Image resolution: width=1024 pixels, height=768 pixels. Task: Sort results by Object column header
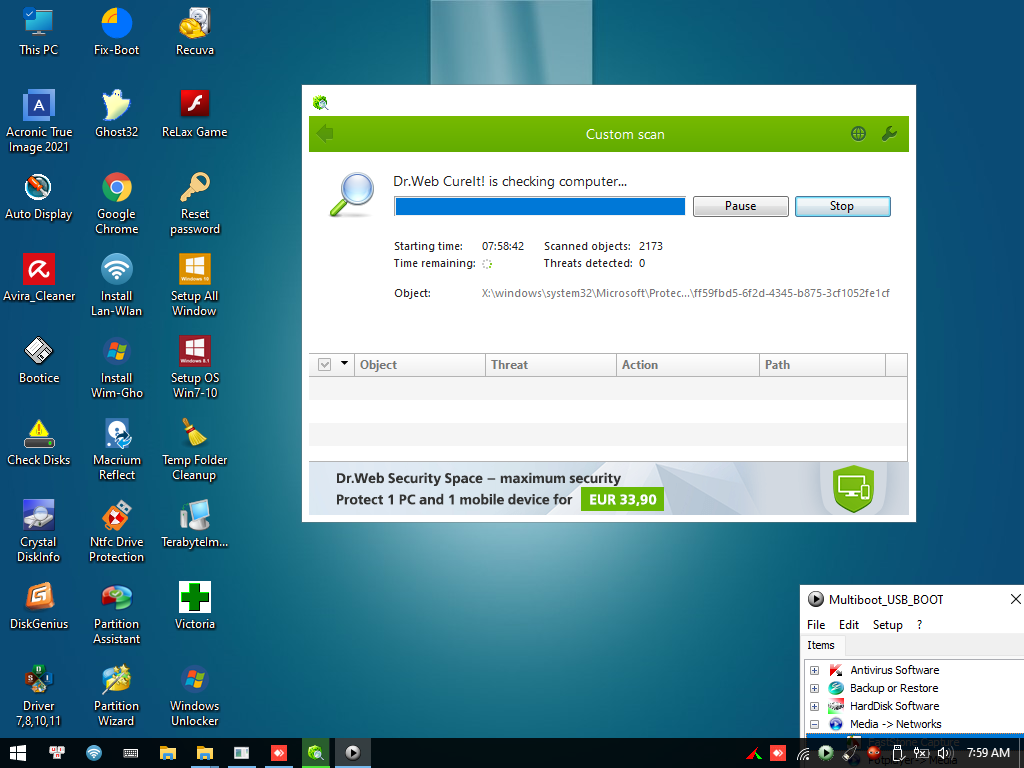[x=420, y=364]
